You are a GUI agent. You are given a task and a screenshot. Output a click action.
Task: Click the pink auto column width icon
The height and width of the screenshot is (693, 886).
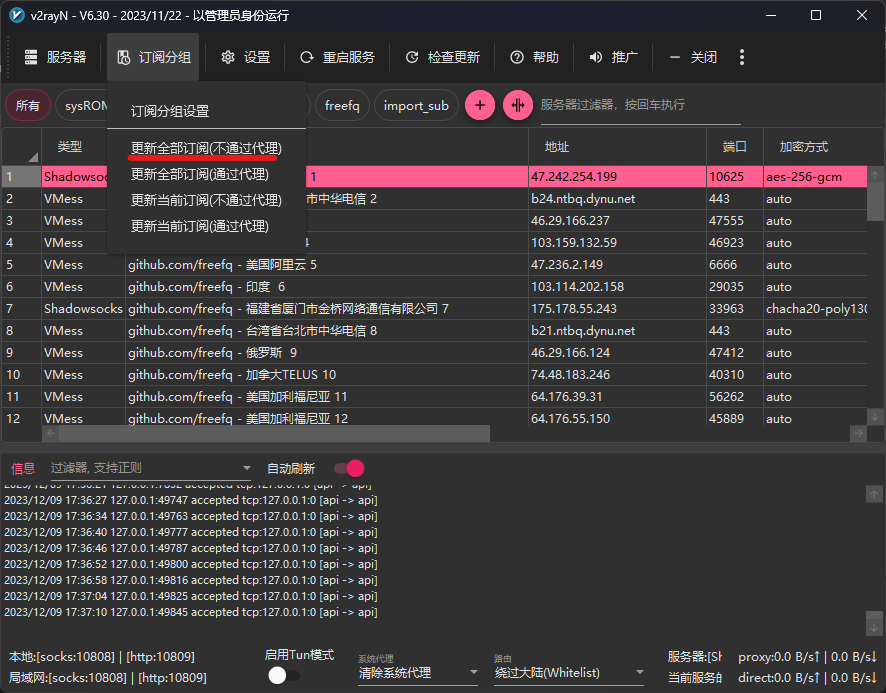coord(518,105)
